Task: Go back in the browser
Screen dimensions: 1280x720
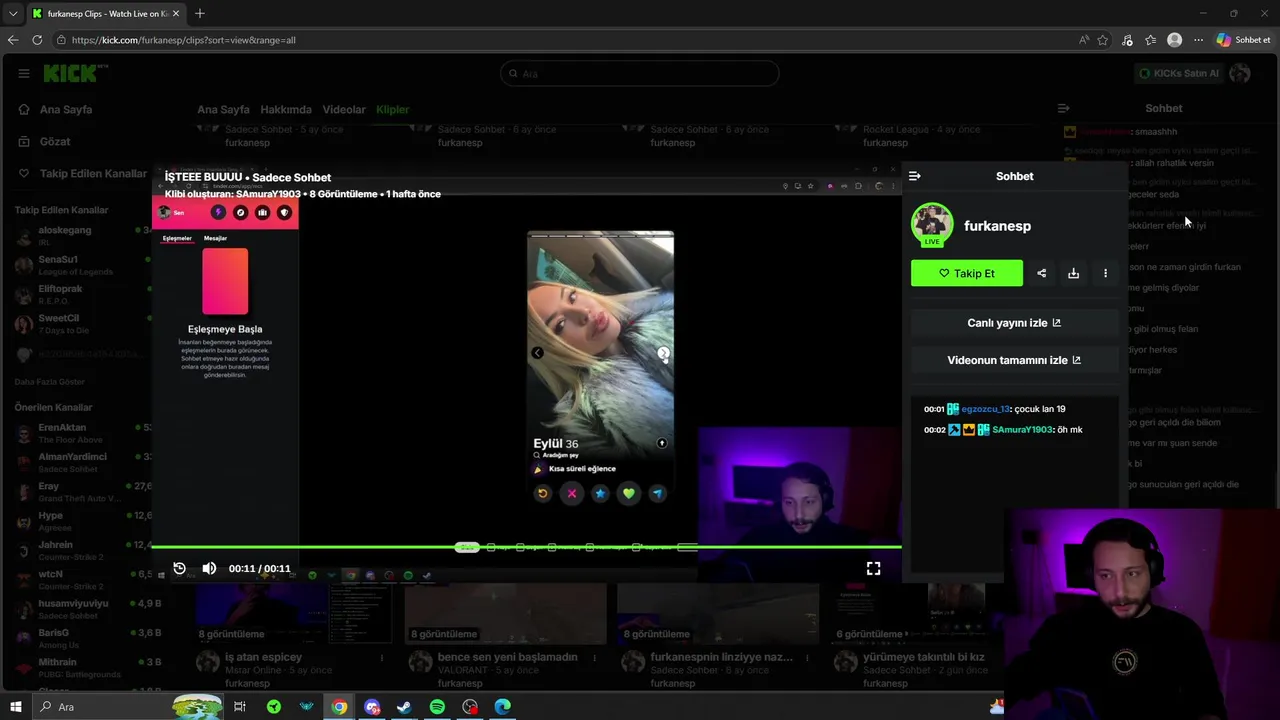Action: pos(13,40)
